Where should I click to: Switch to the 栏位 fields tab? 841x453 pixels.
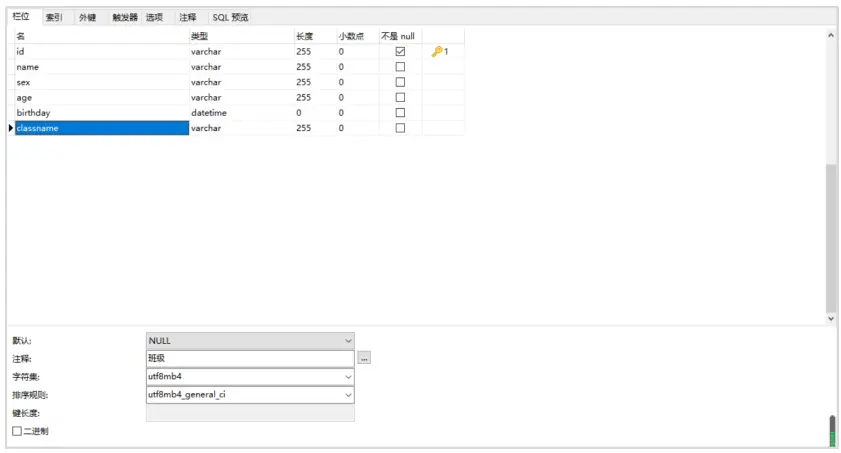[21, 17]
